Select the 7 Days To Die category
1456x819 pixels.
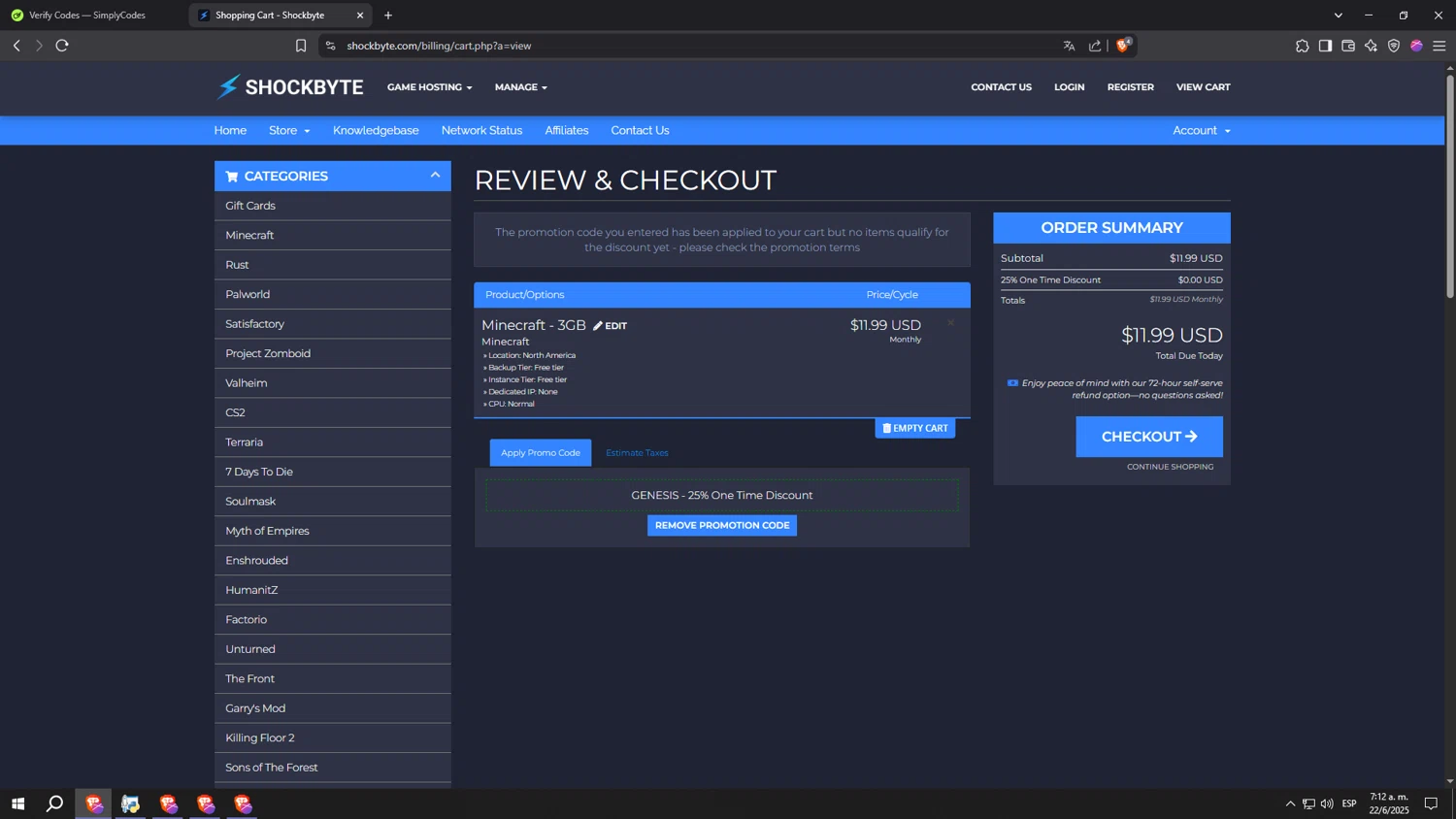pyautogui.click(x=333, y=472)
